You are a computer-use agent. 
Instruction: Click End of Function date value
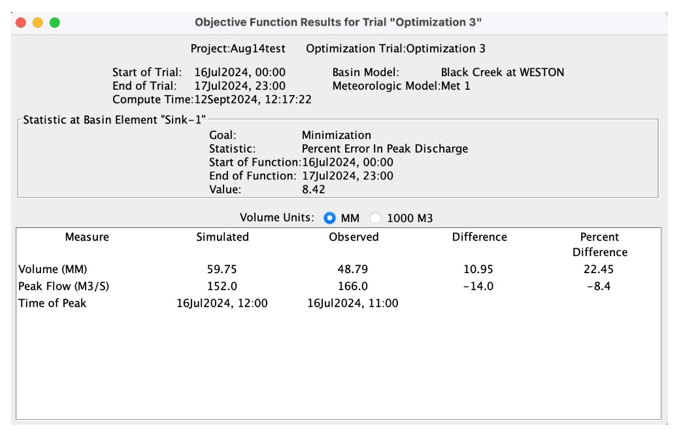[347, 176]
